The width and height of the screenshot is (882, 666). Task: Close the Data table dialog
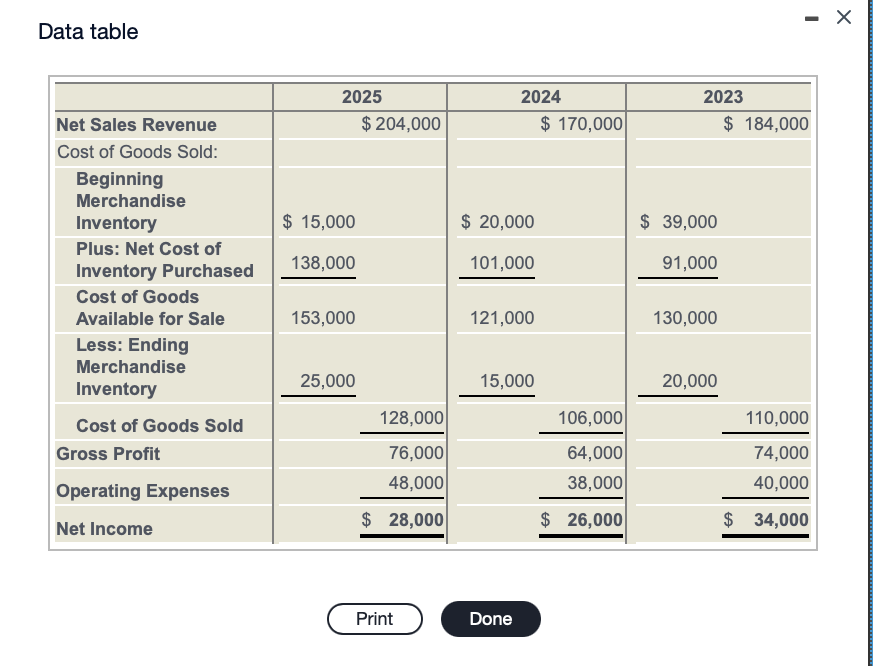843,17
